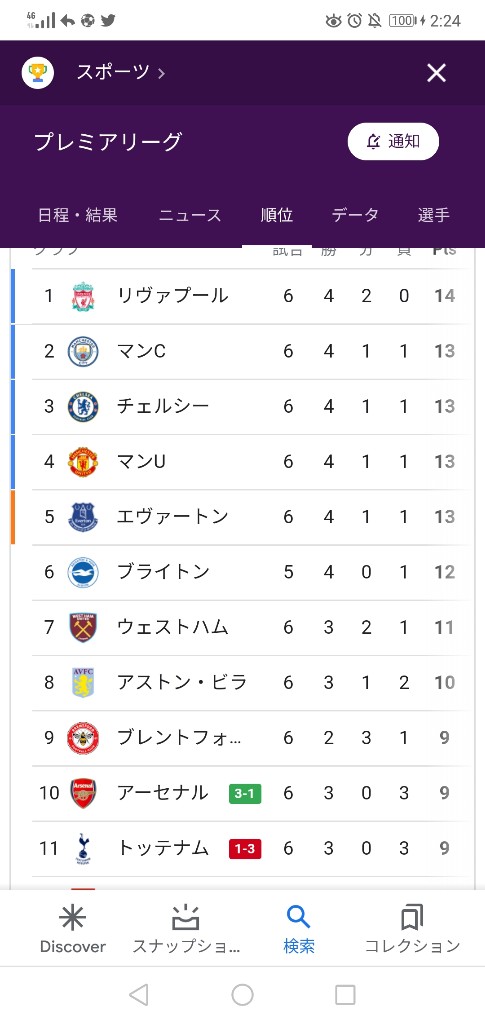The width and height of the screenshot is (485, 1024).
Task: Tap the Chelsea club crest icon
Action: coord(83,407)
